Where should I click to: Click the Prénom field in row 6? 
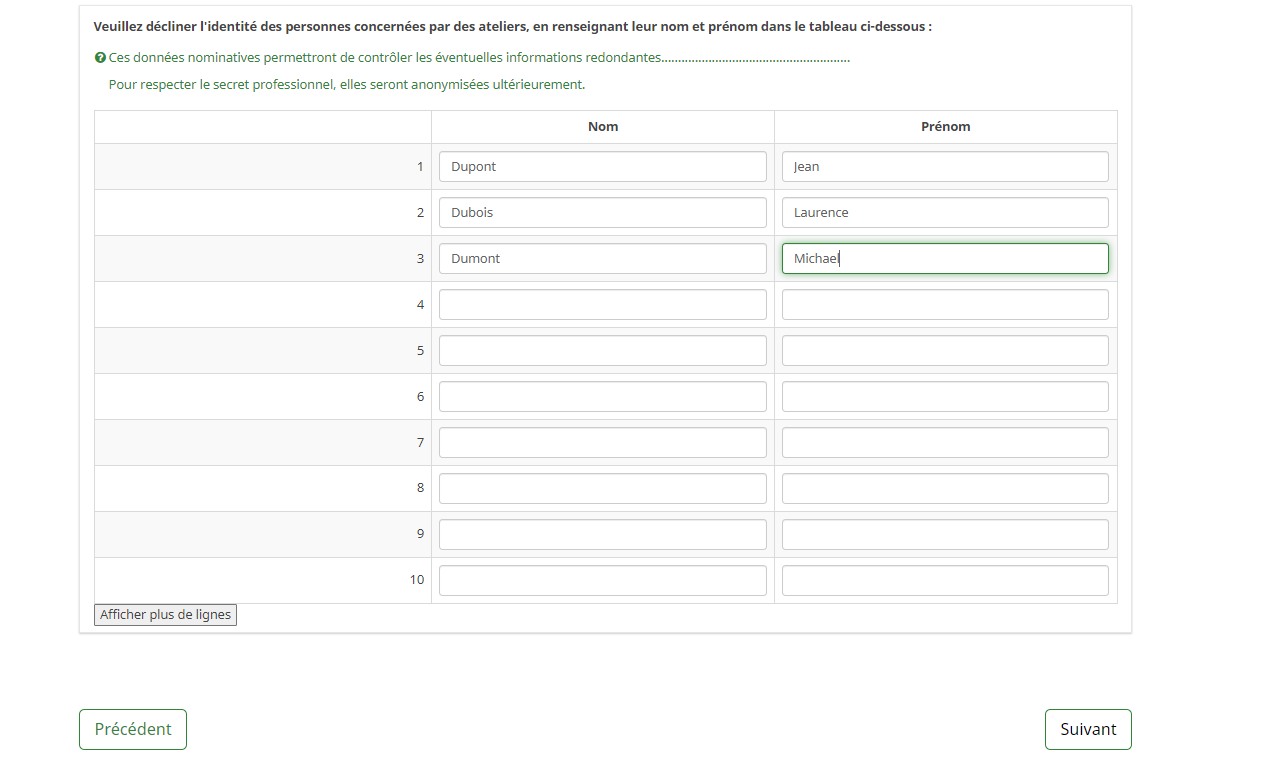click(945, 397)
